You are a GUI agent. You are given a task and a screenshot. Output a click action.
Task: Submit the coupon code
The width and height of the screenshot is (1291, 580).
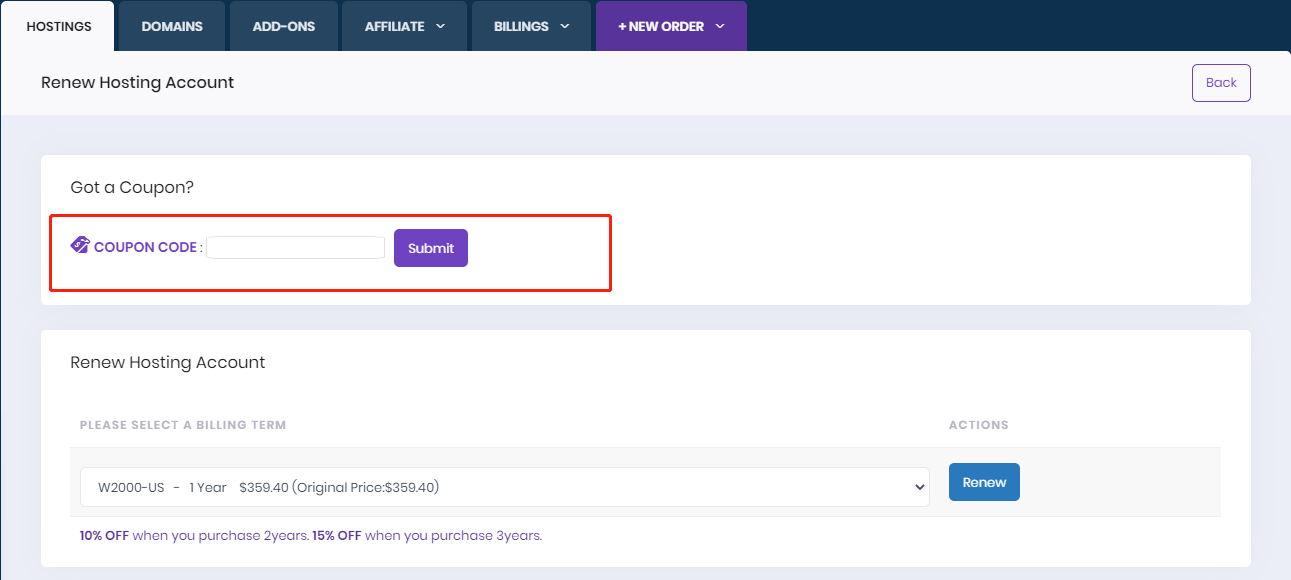pyautogui.click(x=430, y=248)
